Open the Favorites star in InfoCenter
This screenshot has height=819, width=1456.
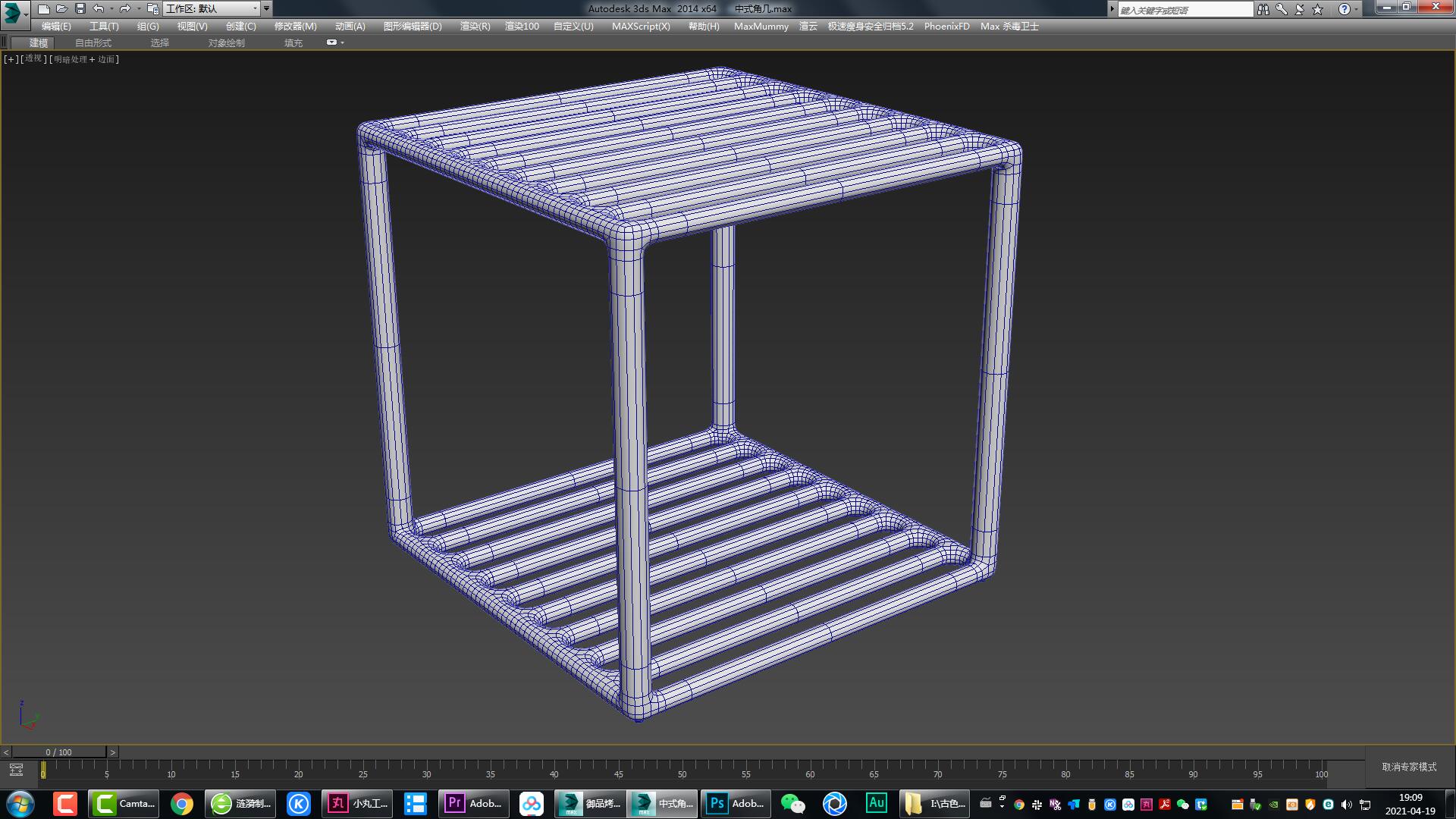[1316, 9]
